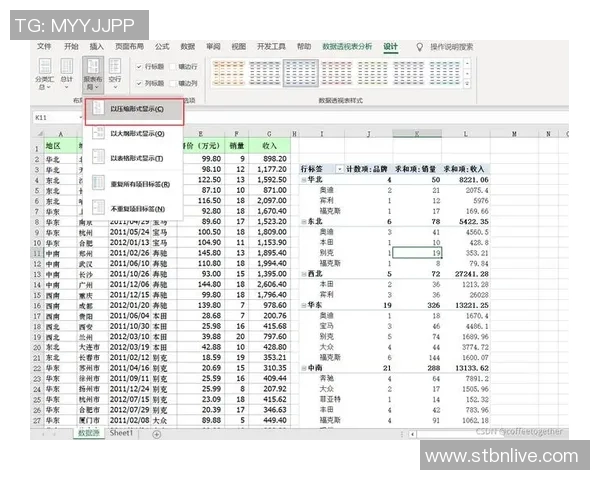Viewport: 600px width, 480px height.
Task: Apply the second gray pivot table style
Action: [x=265, y=73]
